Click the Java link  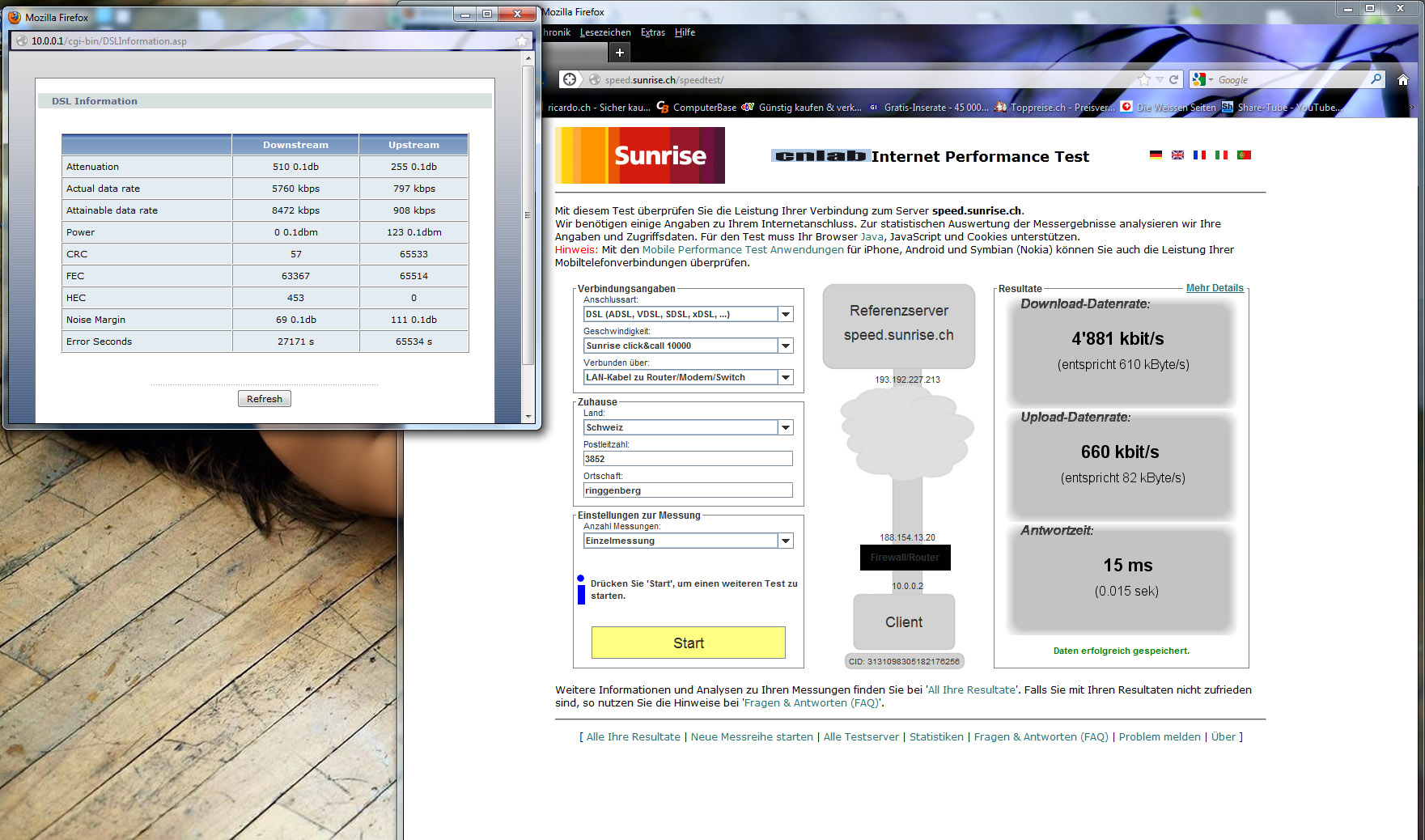click(872, 237)
